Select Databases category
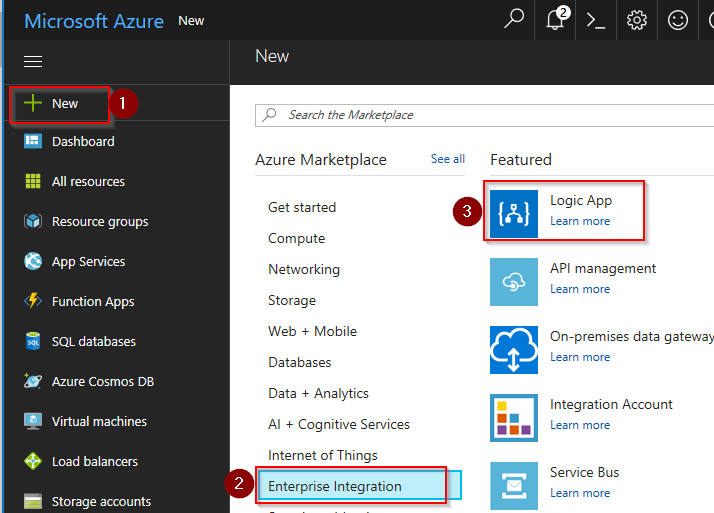714x513 pixels. click(300, 362)
